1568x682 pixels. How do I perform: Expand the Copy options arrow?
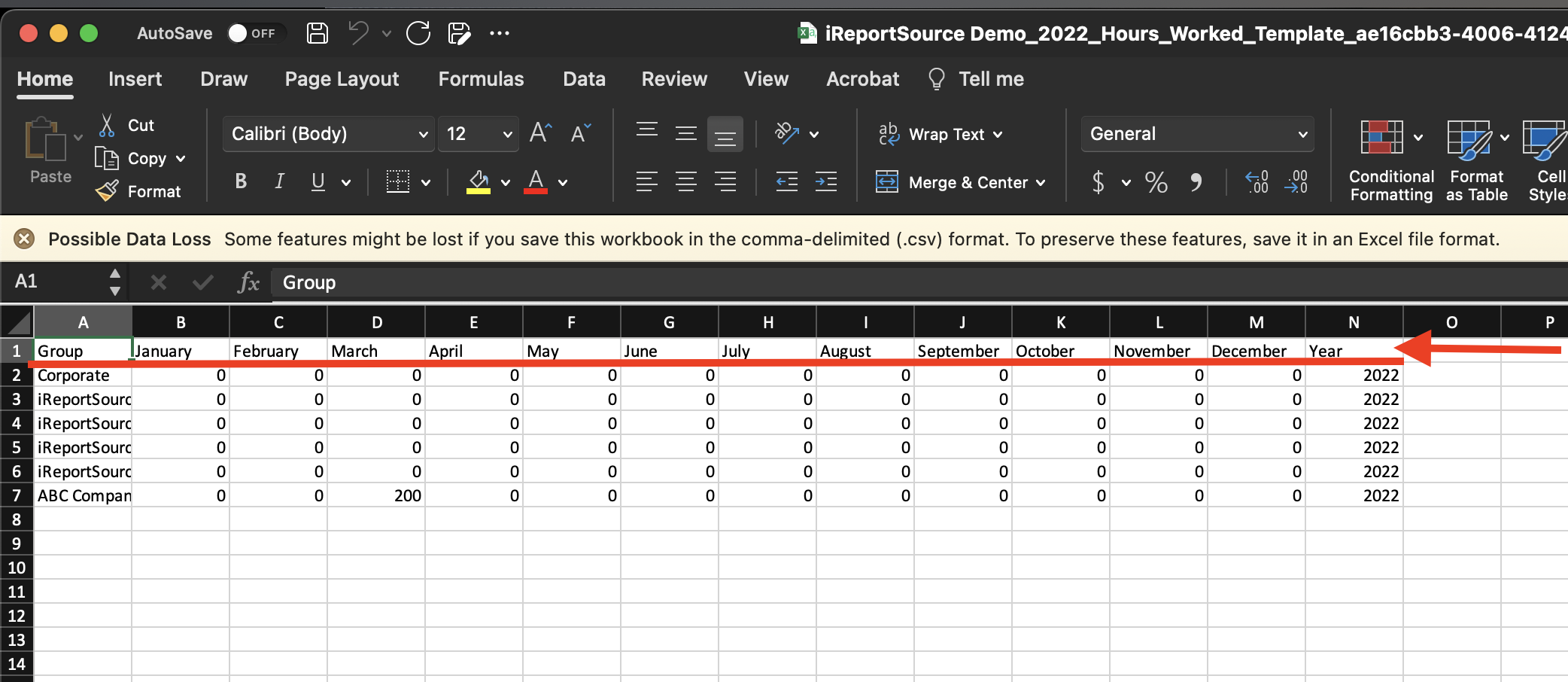point(181,159)
